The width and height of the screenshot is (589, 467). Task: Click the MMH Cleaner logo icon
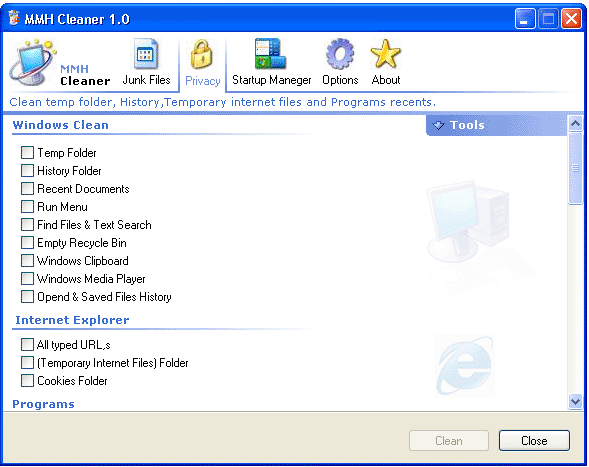[33, 61]
